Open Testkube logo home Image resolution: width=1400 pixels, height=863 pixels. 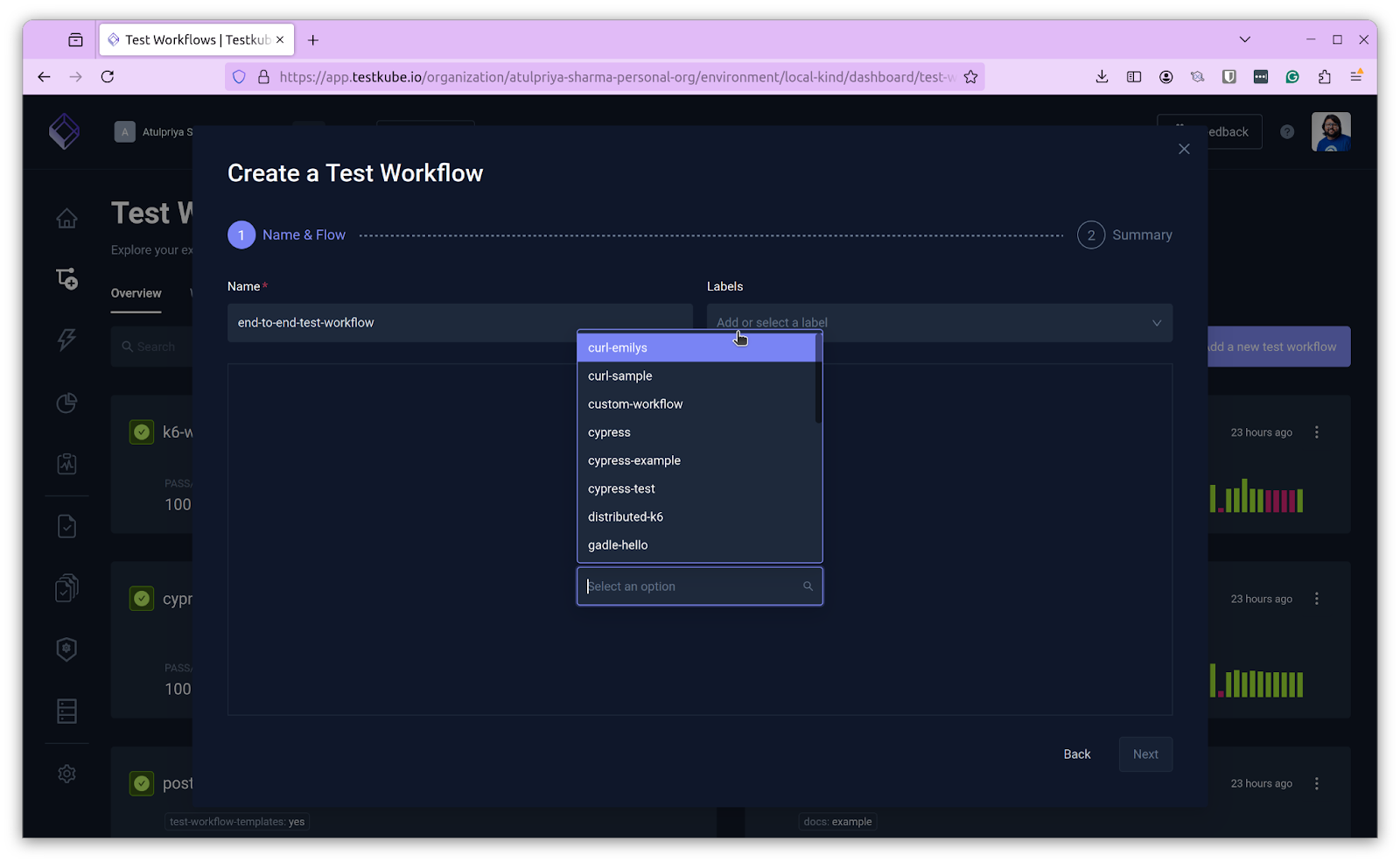(64, 132)
